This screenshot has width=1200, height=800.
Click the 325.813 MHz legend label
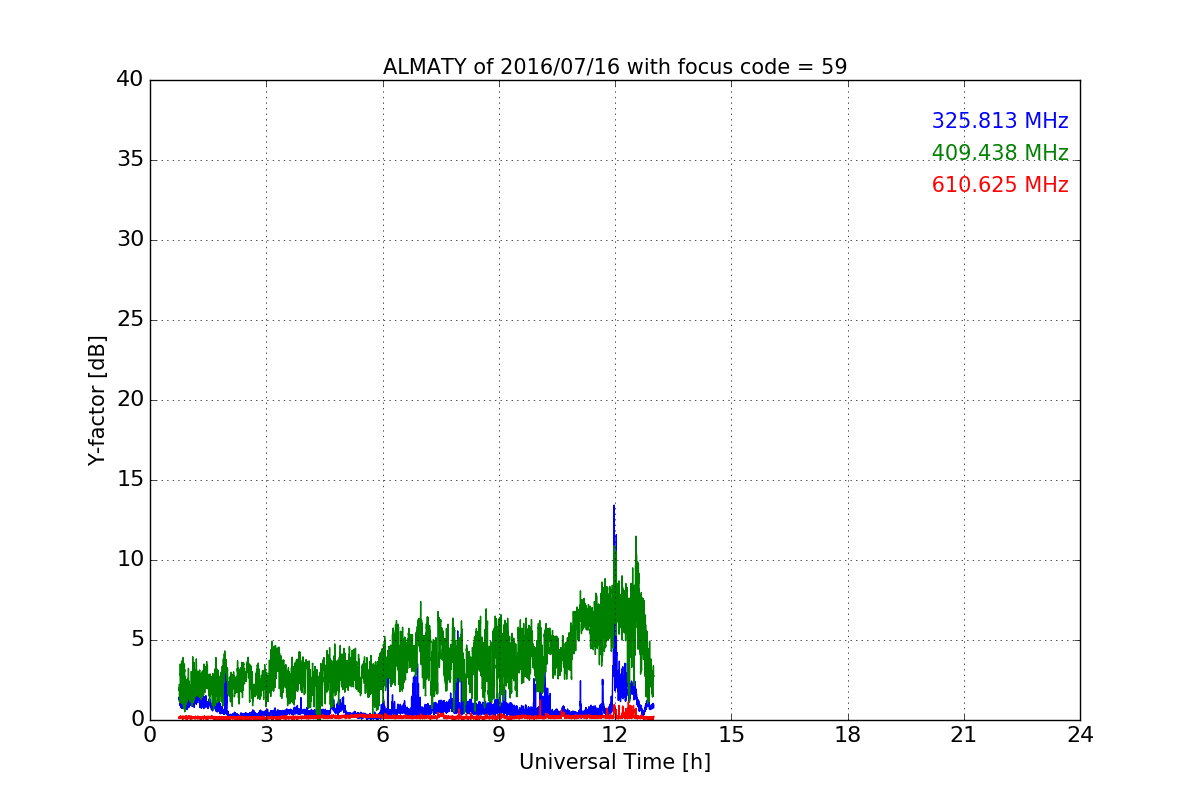pos(1000,121)
